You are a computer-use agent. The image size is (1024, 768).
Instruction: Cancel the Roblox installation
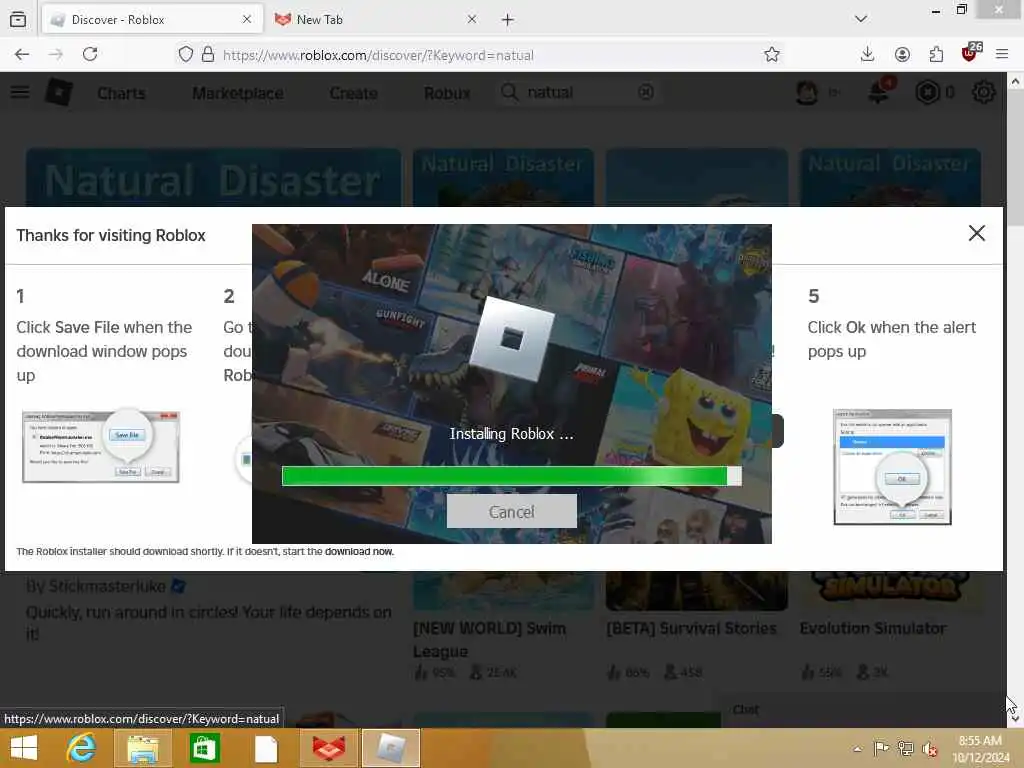tap(511, 511)
